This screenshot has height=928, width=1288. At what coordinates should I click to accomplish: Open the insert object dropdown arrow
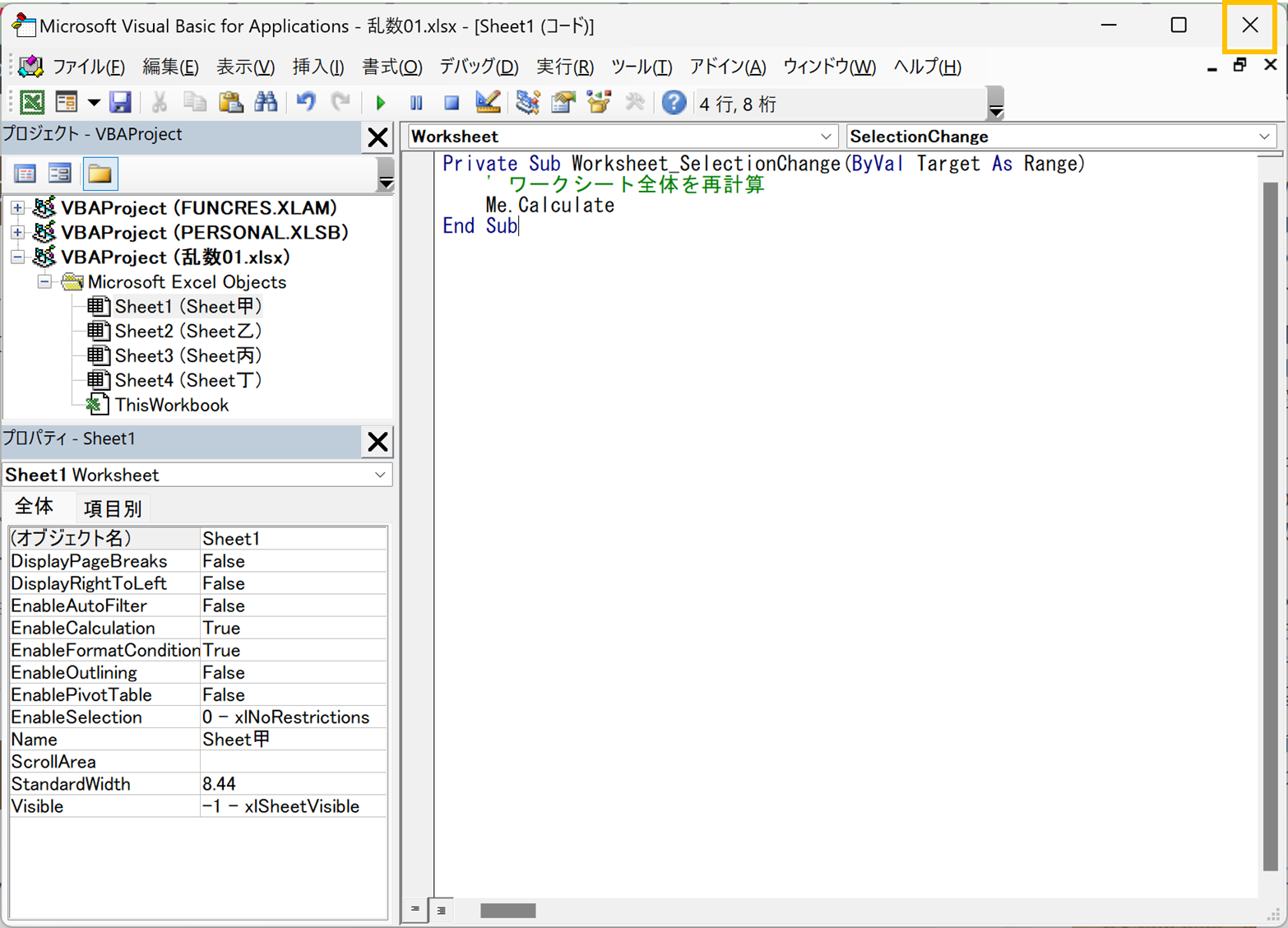pos(93,103)
